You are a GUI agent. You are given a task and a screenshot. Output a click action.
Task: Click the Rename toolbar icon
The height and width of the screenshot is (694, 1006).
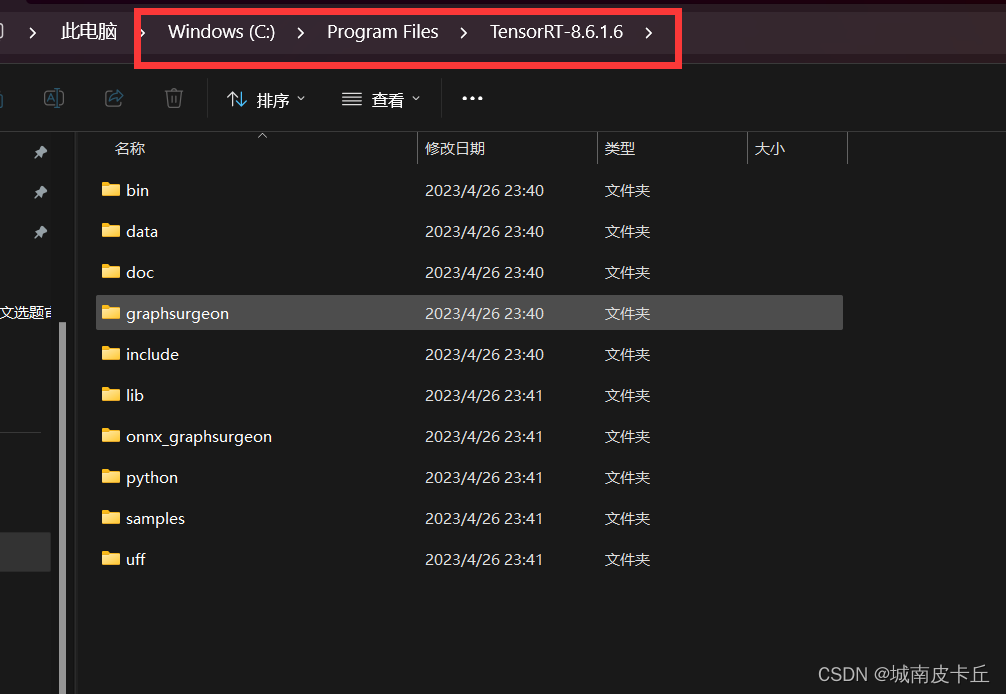tap(54, 98)
